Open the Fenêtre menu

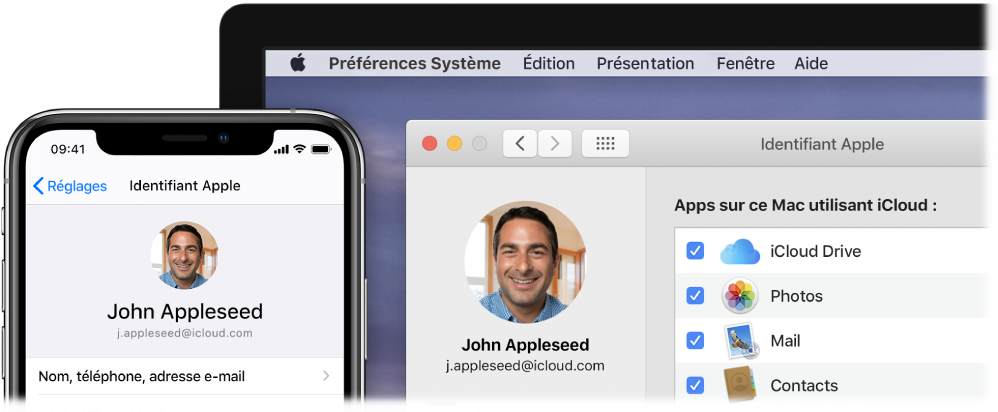click(745, 64)
